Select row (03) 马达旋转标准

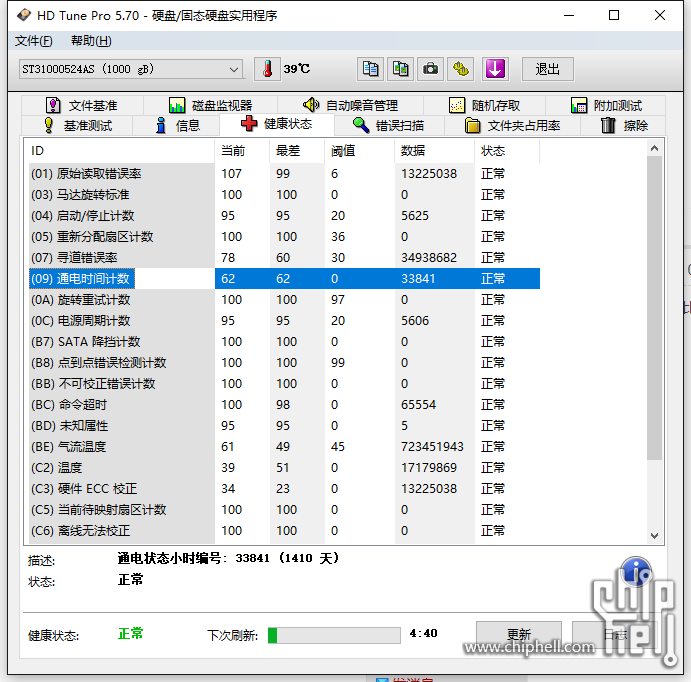click(285, 195)
